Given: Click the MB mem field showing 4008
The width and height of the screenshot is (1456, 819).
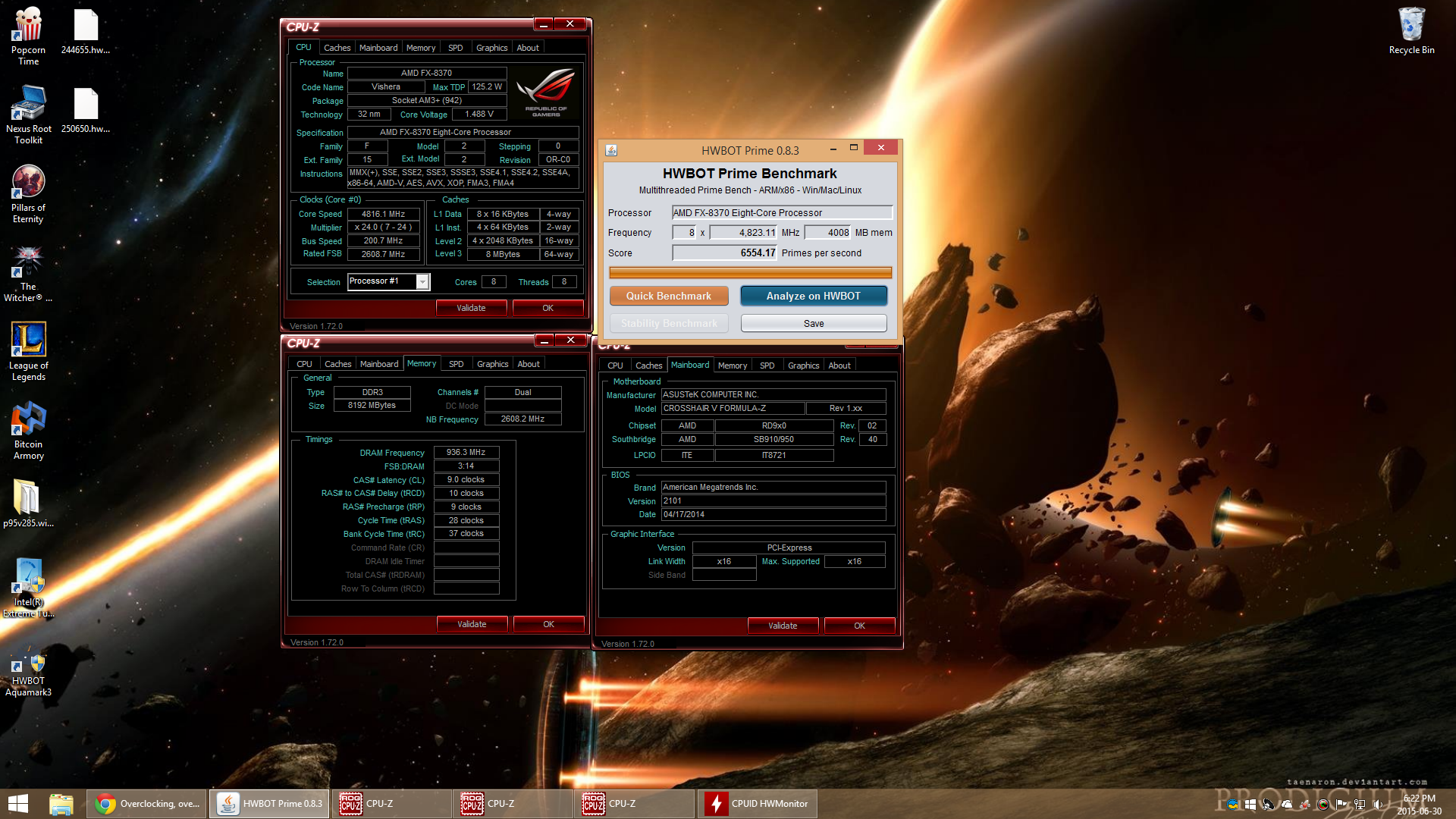Looking at the screenshot, I should click(x=827, y=233).
